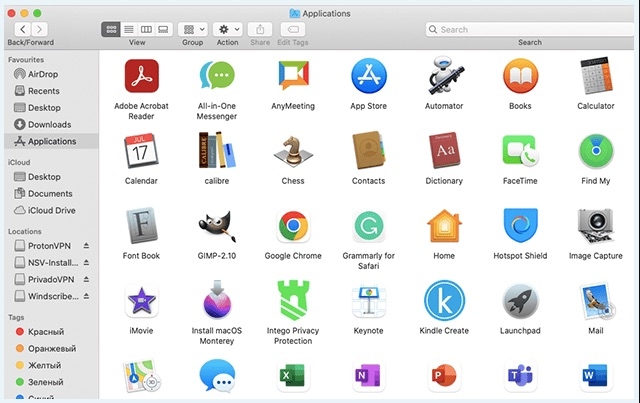Open Desktop under iCloud

click(x=51, y=176)
